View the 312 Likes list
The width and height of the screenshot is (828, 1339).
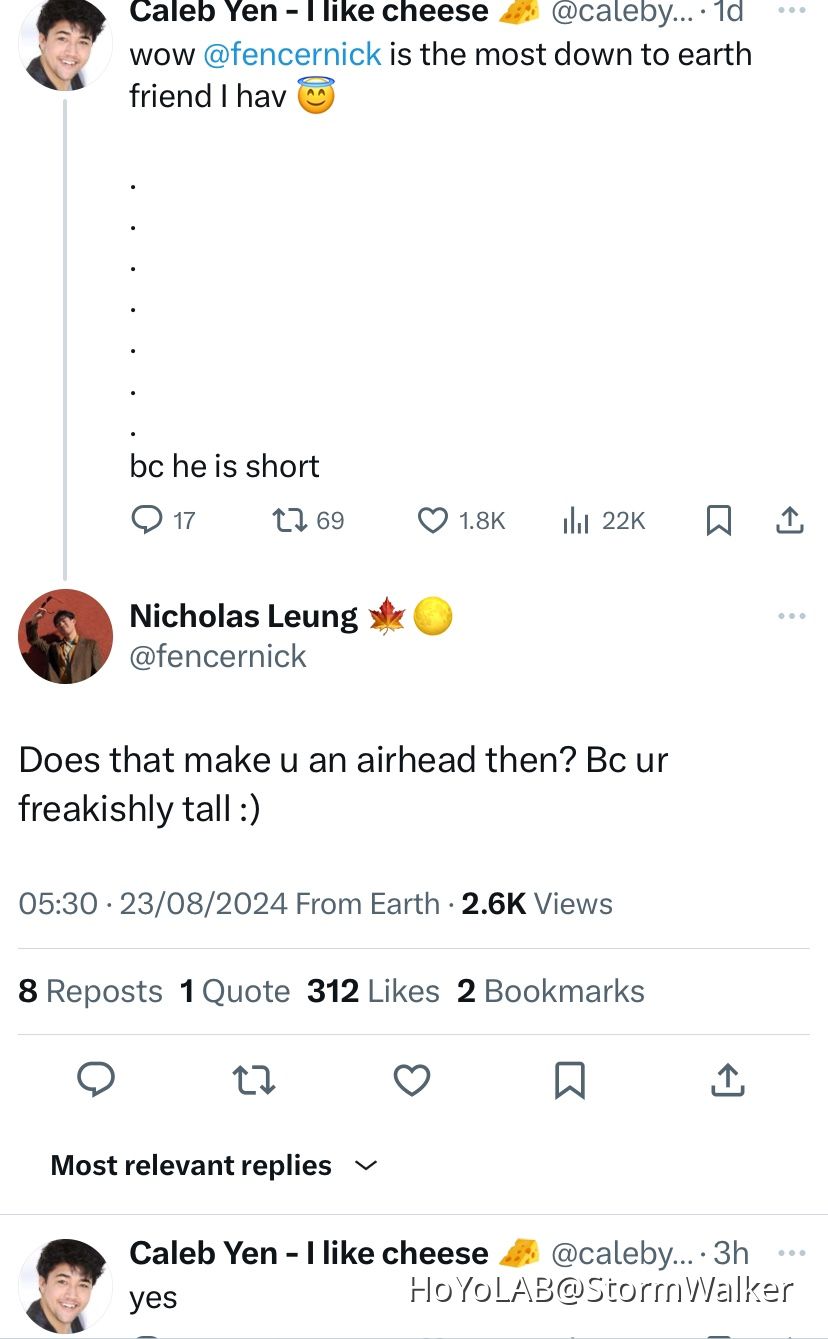[x=373, y=991]
